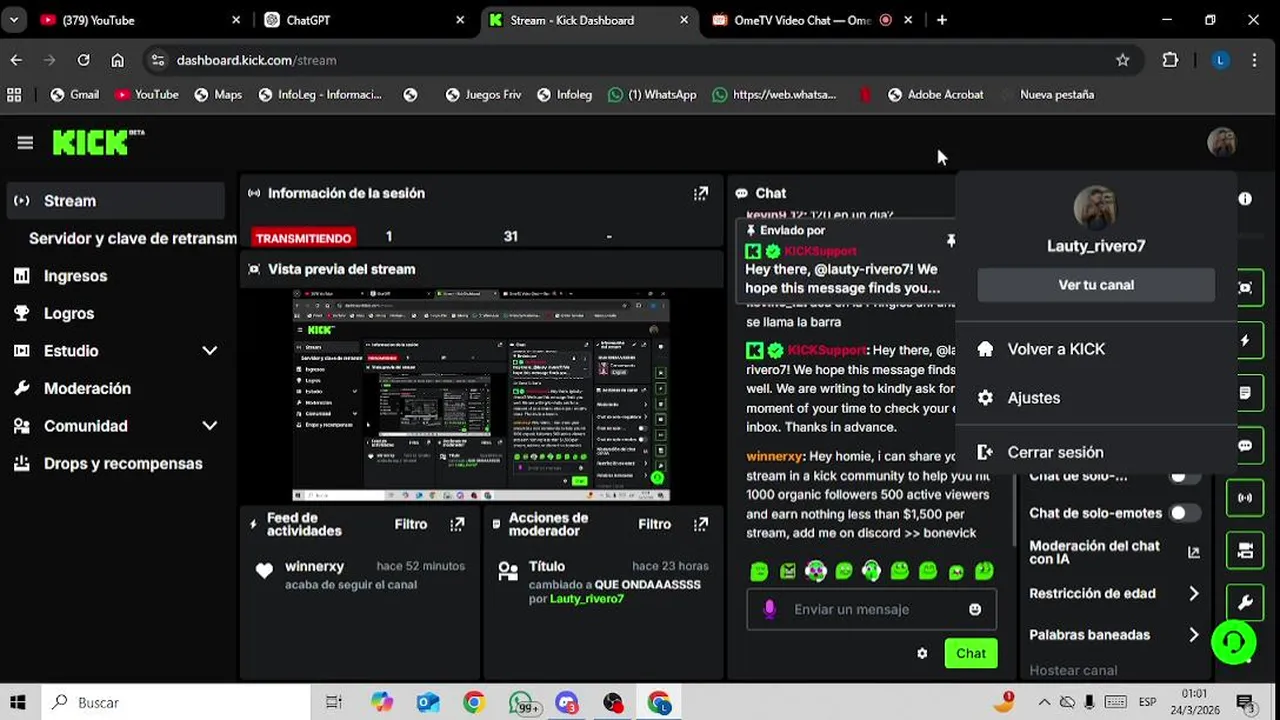Insert the first green emote in the chat row
The height and width of the screenshot is (720, 1280).
(759, 571)
